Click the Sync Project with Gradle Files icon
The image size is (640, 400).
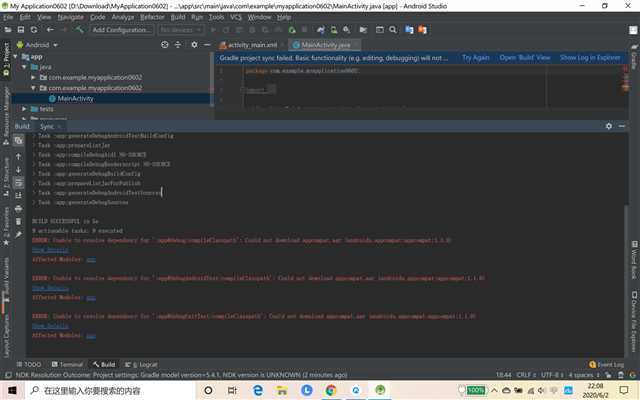[321, 30]
